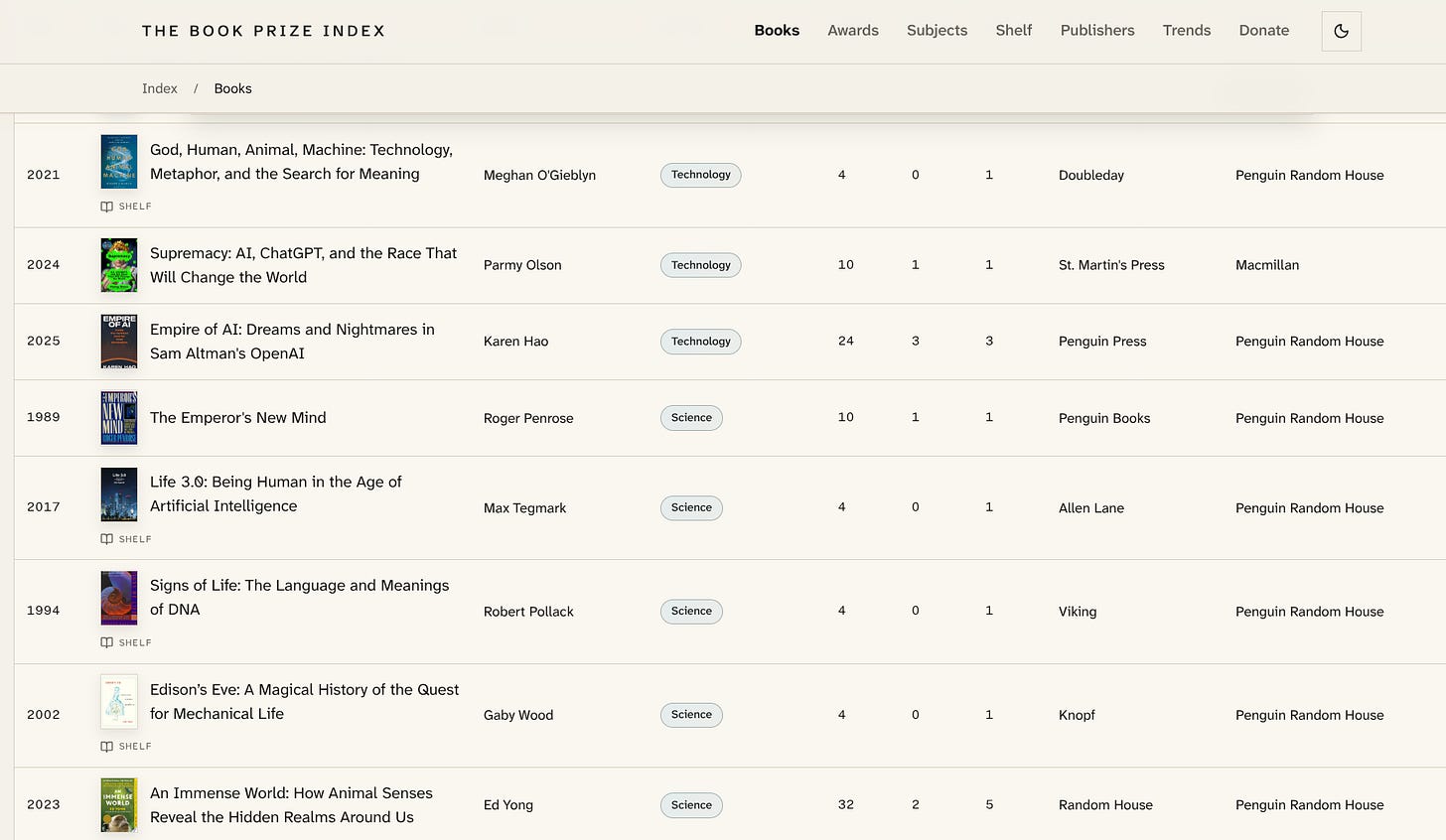Select Knopf imprint cell
This screenshot has width=1446, height=840.
pos(1077,715)
